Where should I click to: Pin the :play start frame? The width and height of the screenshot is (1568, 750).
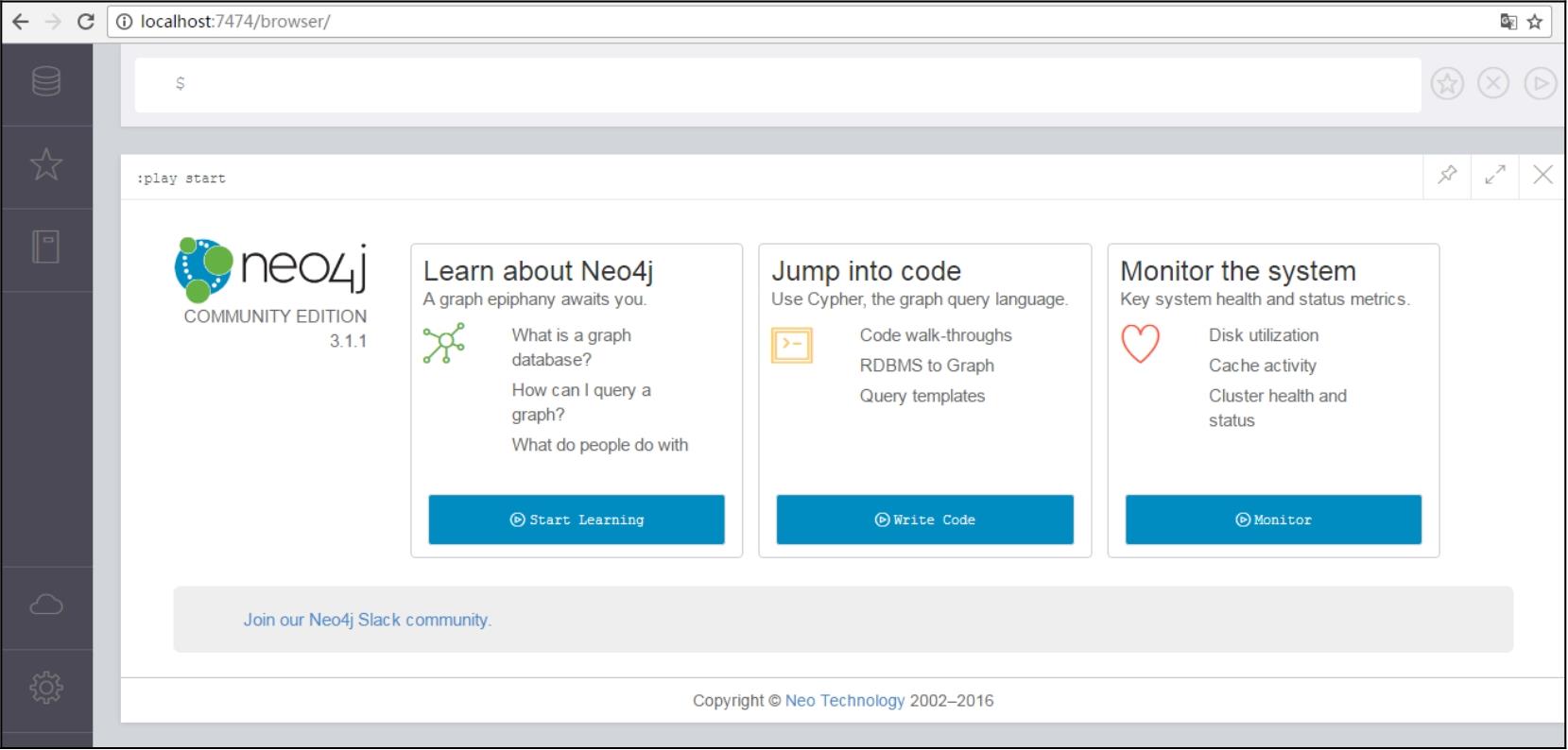[1447, 175]
